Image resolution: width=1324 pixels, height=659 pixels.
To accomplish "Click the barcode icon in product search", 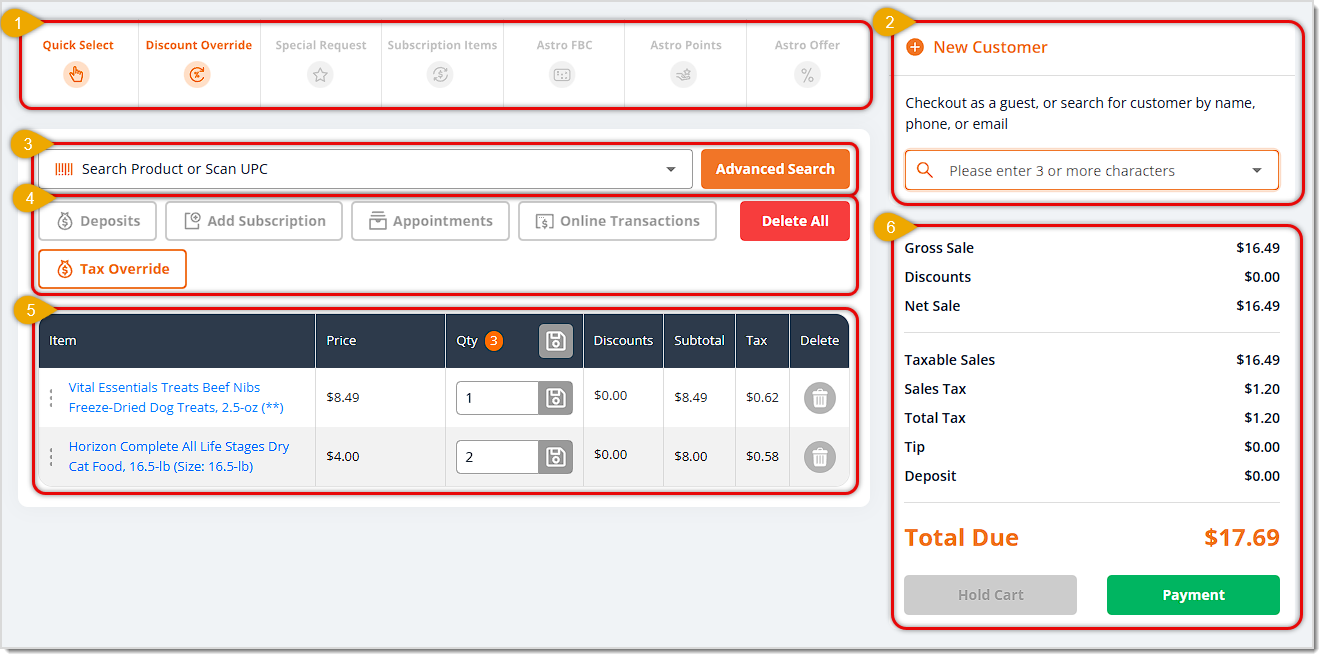I will [64, 169].
